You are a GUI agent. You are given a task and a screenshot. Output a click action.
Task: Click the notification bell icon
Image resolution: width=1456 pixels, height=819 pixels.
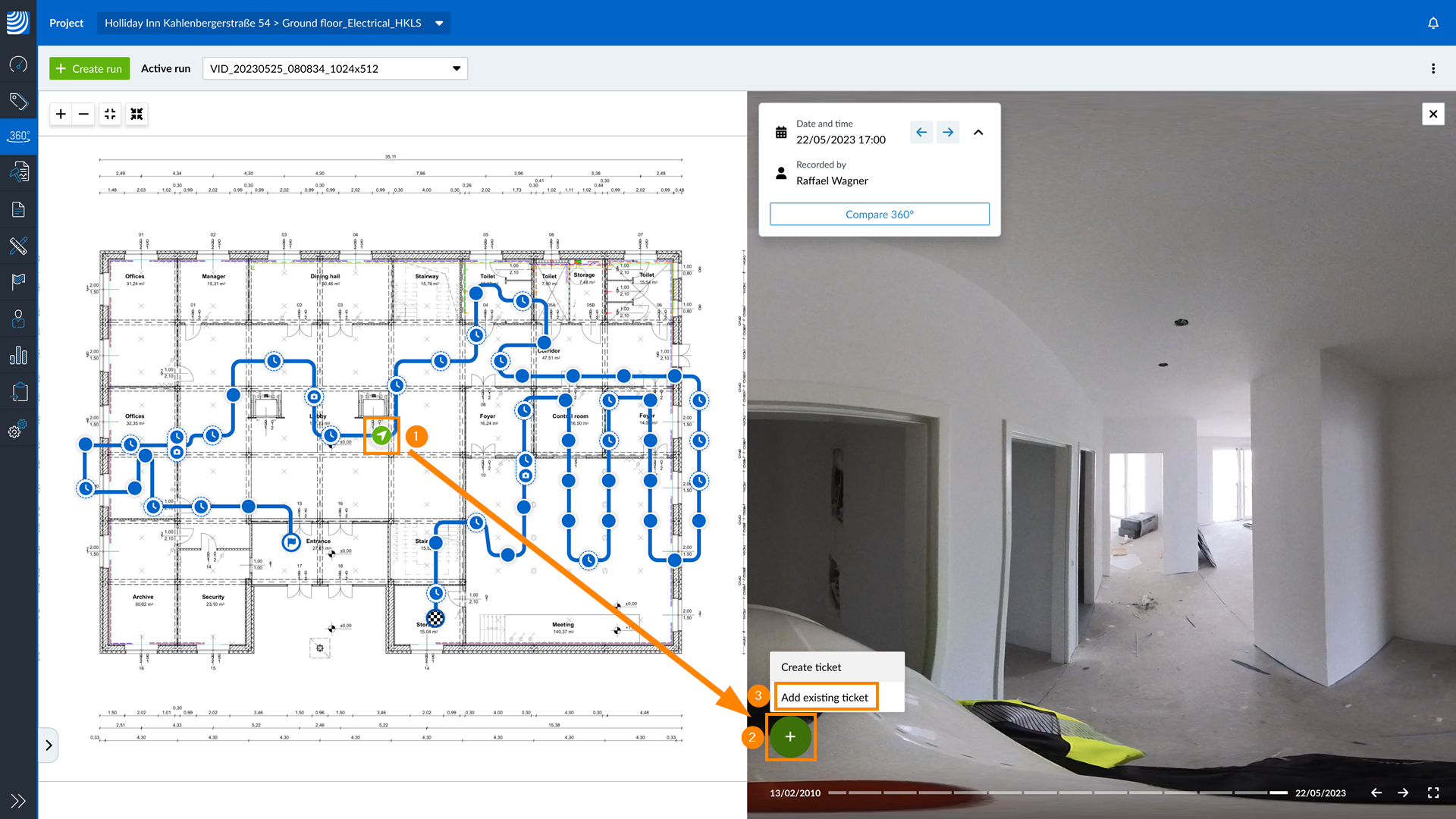pos(1432,23)
